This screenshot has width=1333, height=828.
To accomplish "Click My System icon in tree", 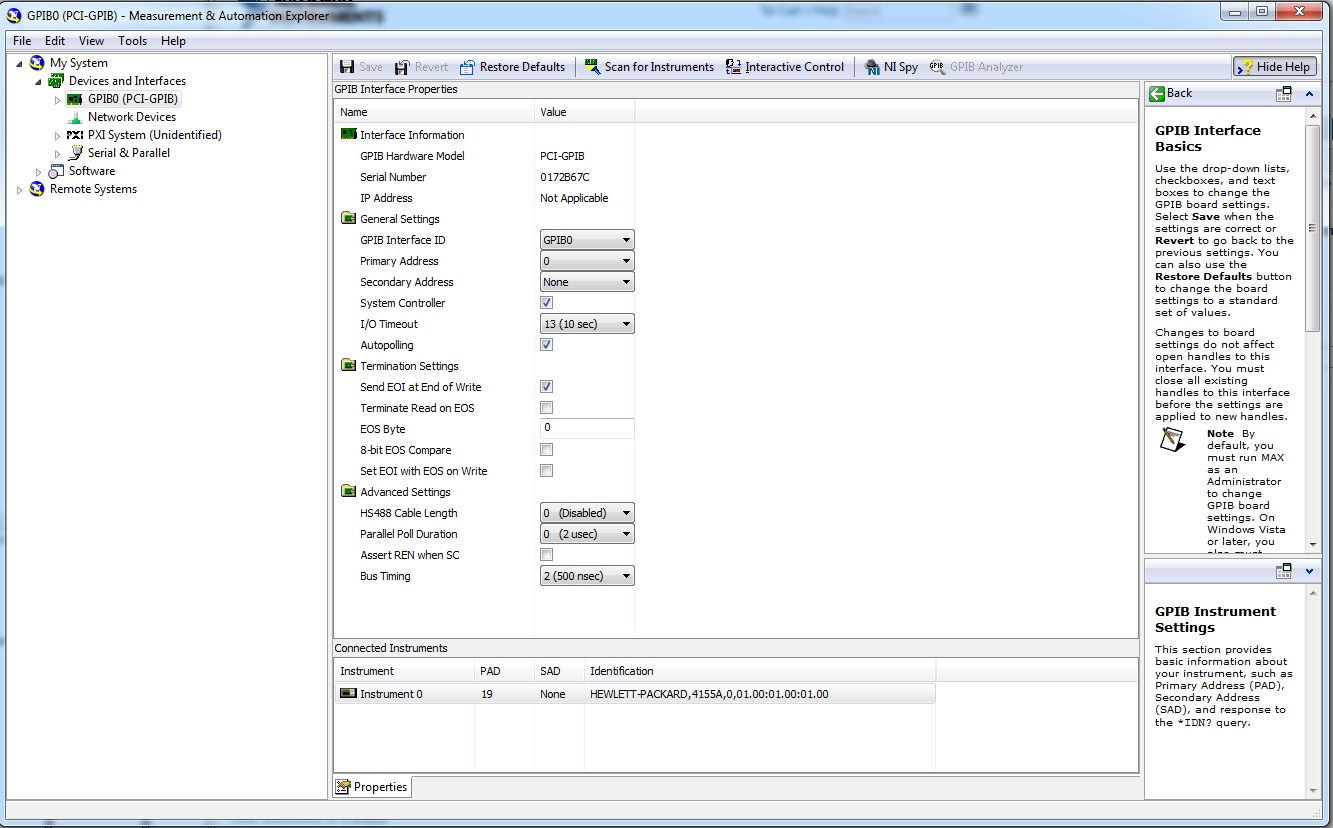I will [x=37, y=63].
